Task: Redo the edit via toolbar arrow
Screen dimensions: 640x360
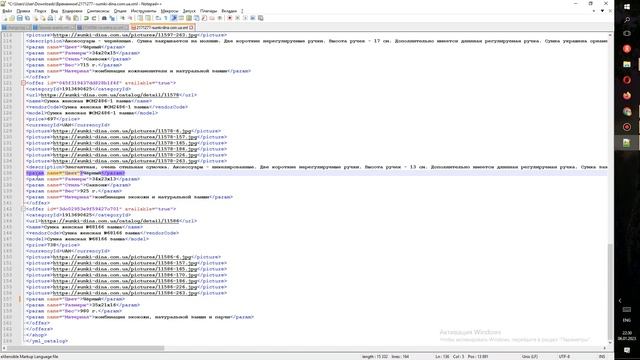Action: click(94, 18)
